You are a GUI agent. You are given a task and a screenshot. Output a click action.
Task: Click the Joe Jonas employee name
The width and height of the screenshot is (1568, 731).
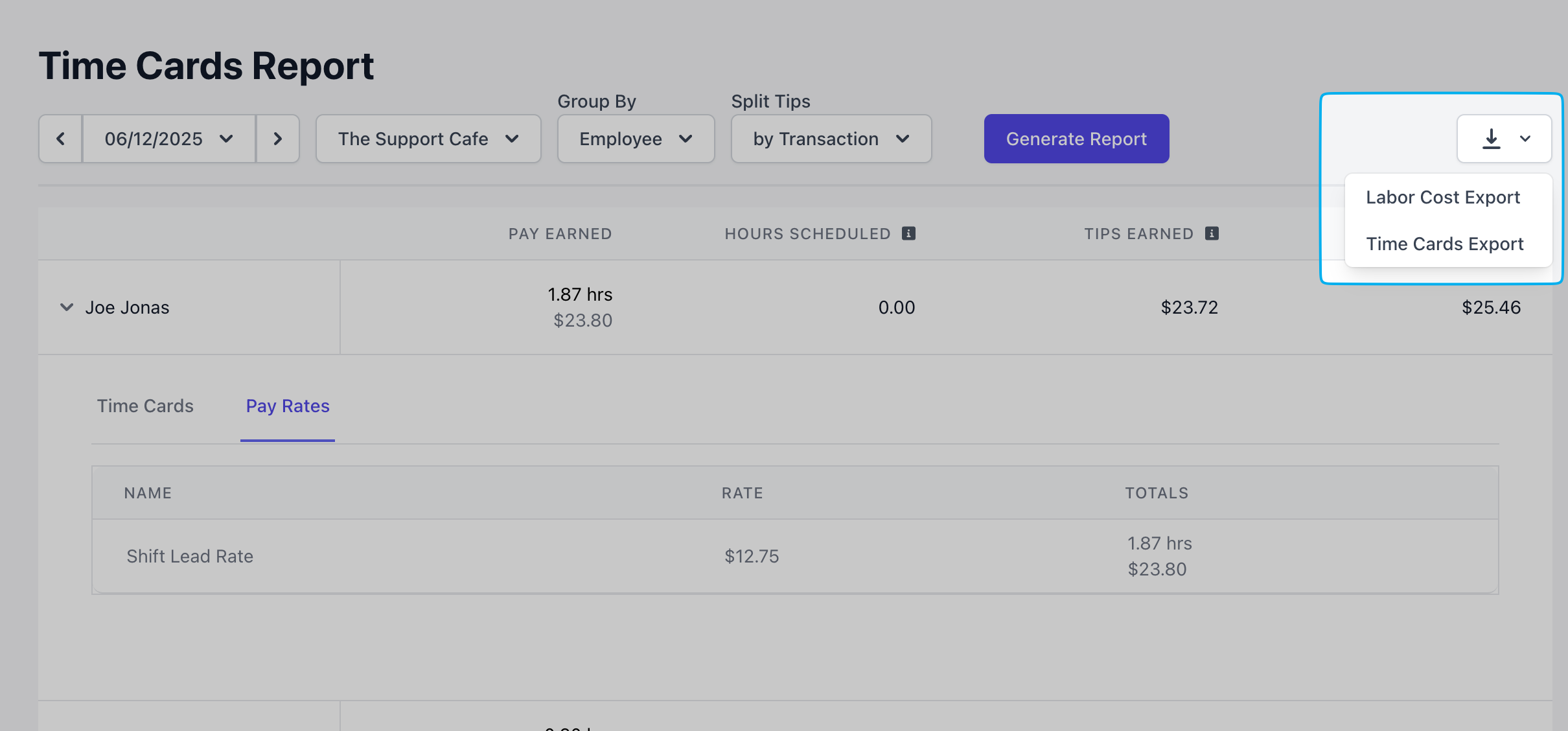[127, 307]
